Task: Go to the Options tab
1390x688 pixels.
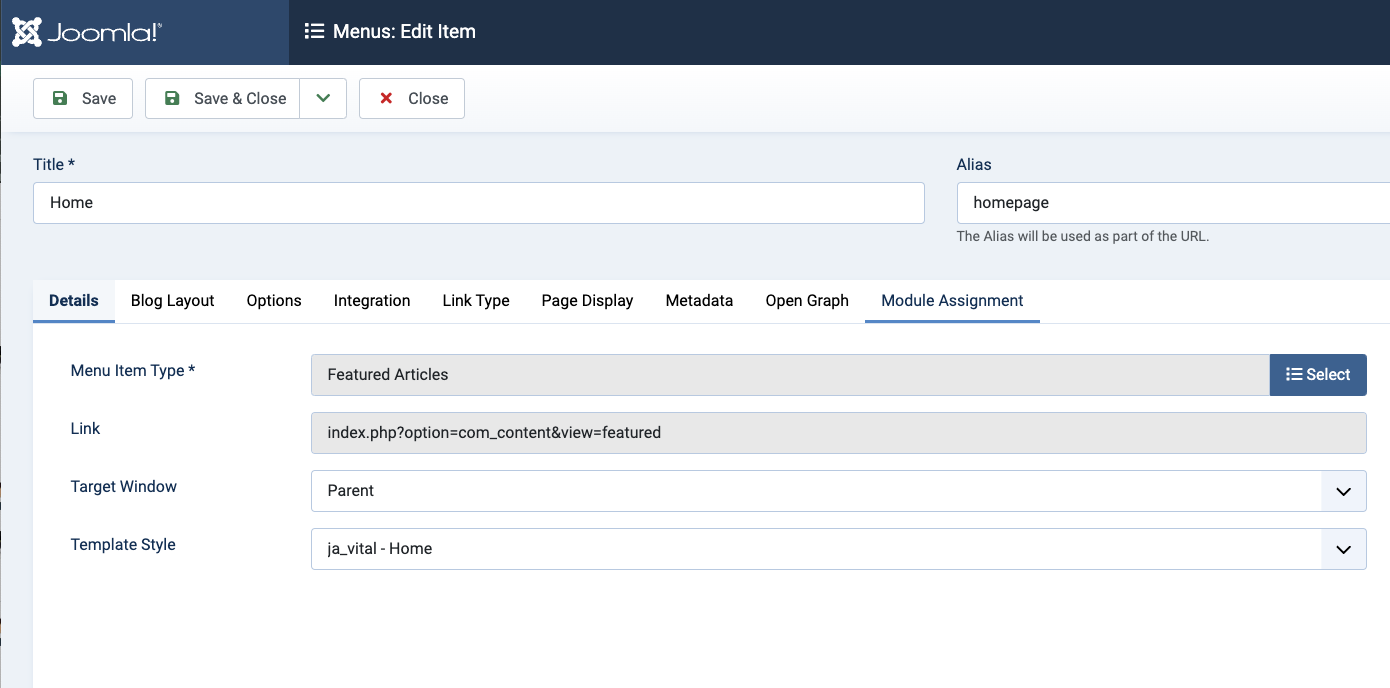Action: [274, 300]
